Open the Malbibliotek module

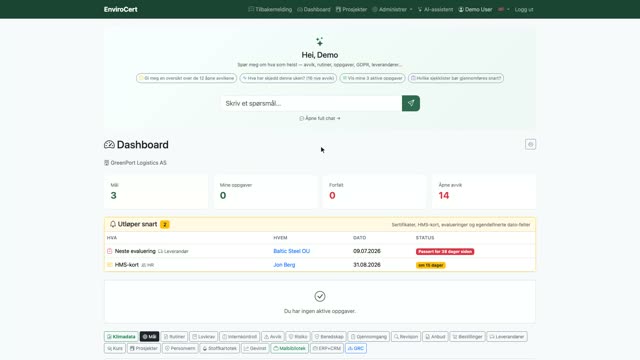point(289,348)
